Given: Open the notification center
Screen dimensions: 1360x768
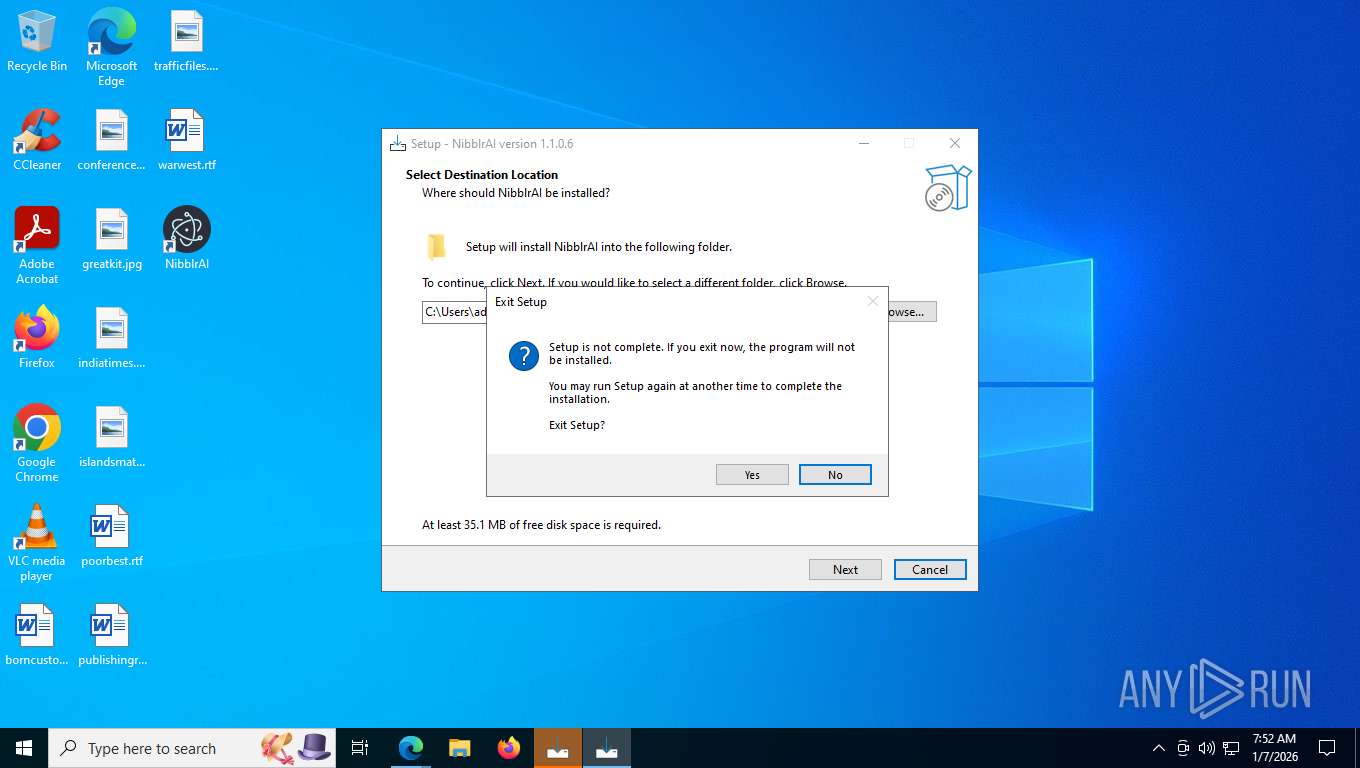Looking at the screenshot, I should point(1327,748).
